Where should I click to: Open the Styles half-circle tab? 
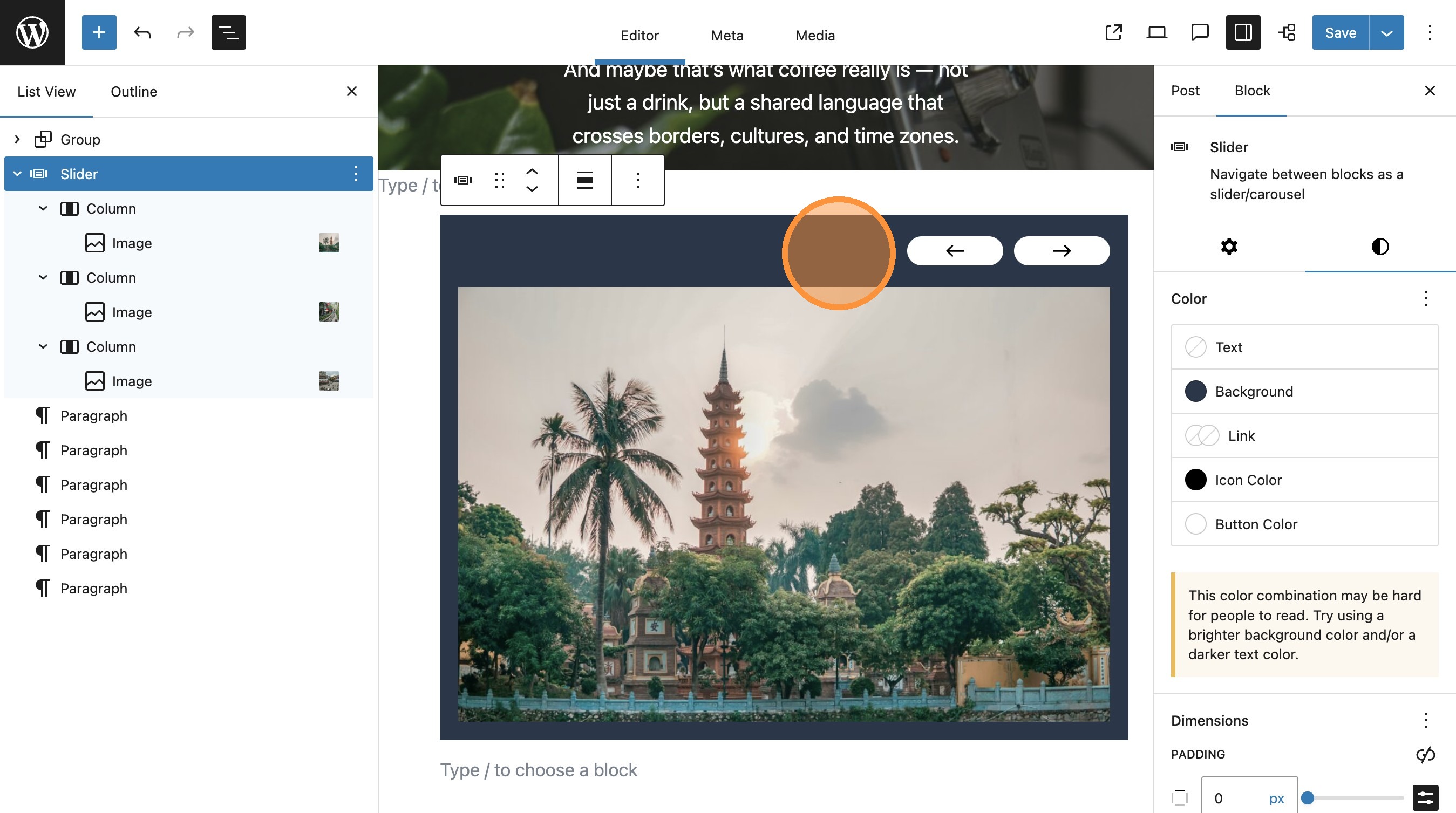pyautogui.click(x=1380, y=247)
